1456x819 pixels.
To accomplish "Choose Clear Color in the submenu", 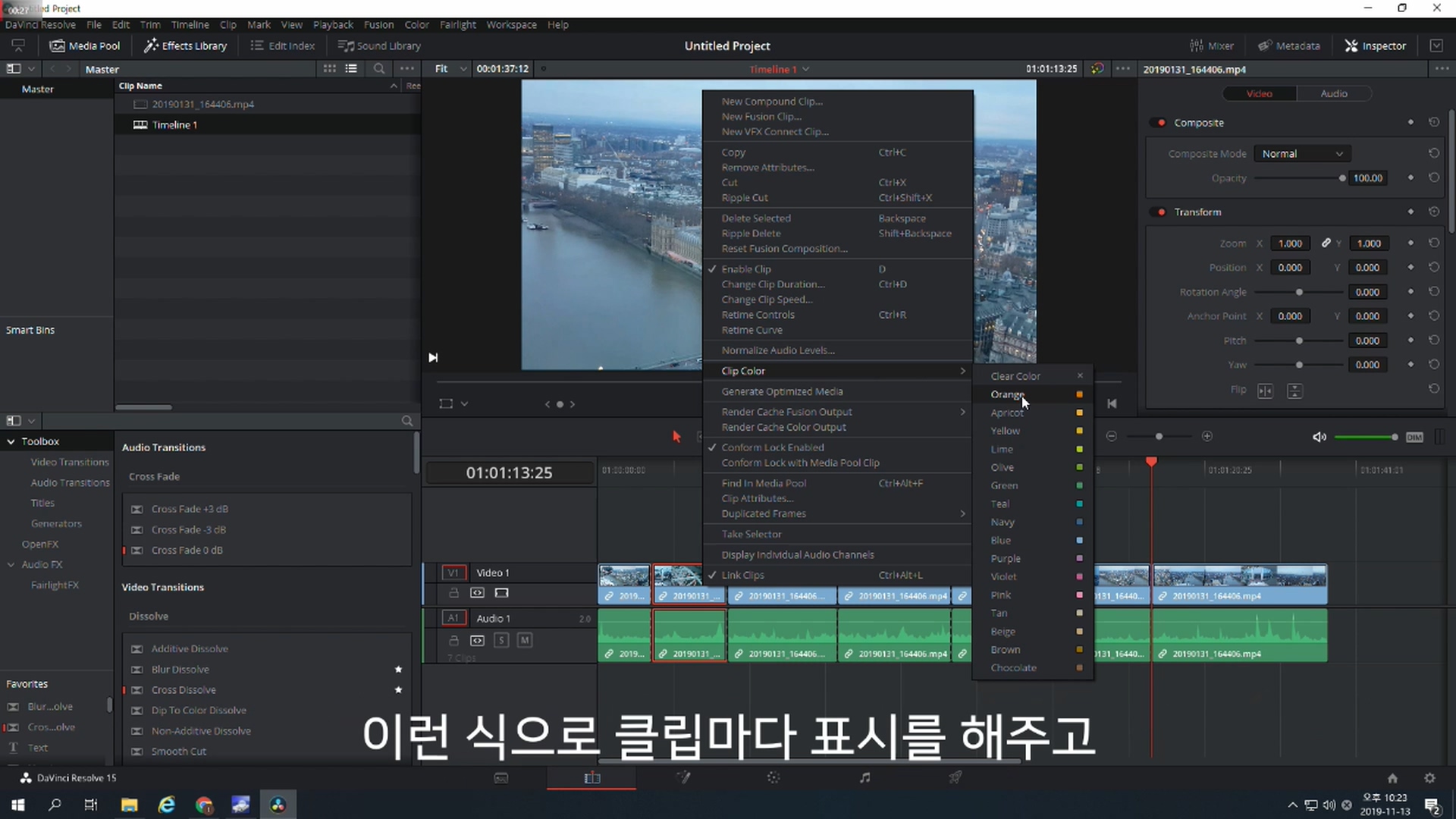I will [x=1015, y=376].
